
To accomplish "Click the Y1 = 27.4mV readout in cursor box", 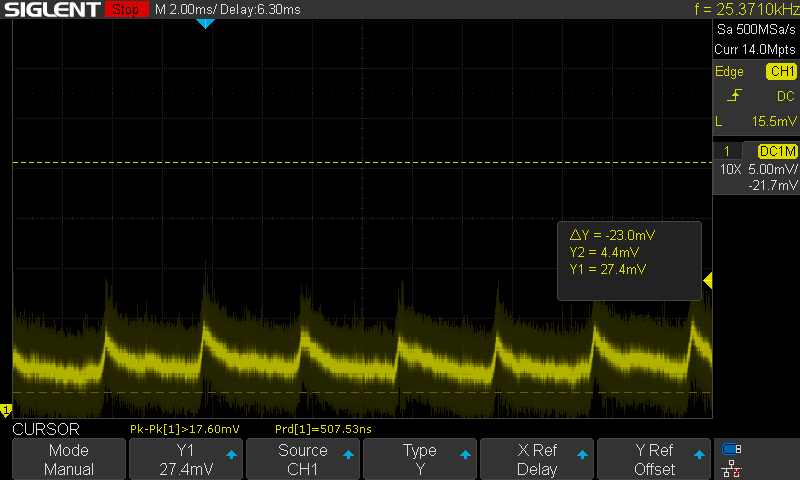I will coord(608,269).
